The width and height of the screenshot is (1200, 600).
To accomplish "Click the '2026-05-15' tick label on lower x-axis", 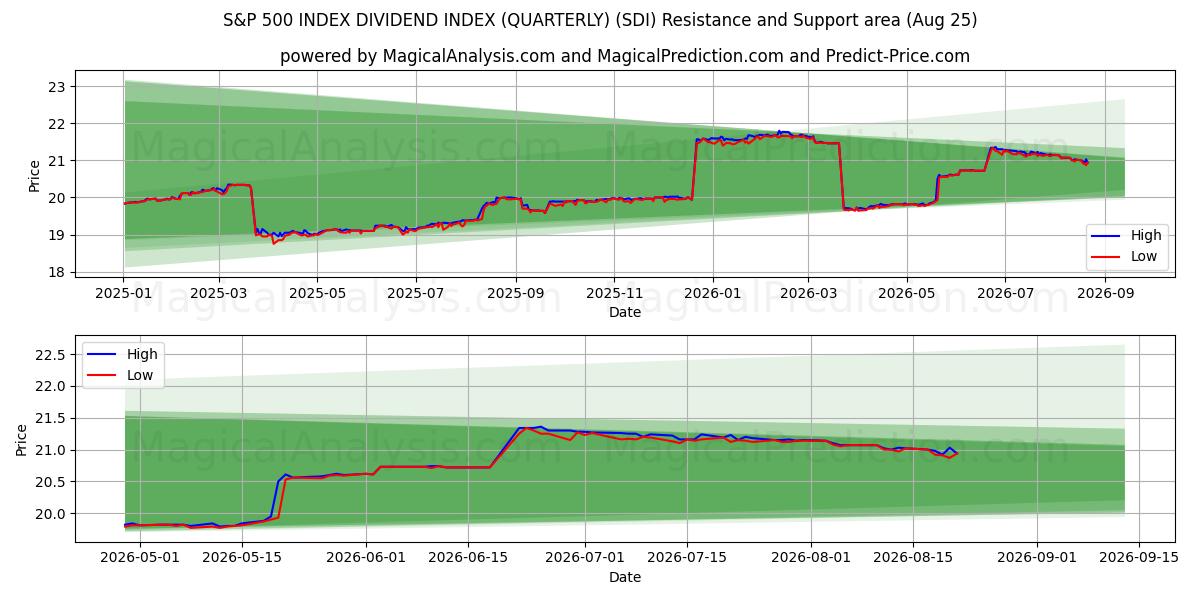I will tap(241, 559).
